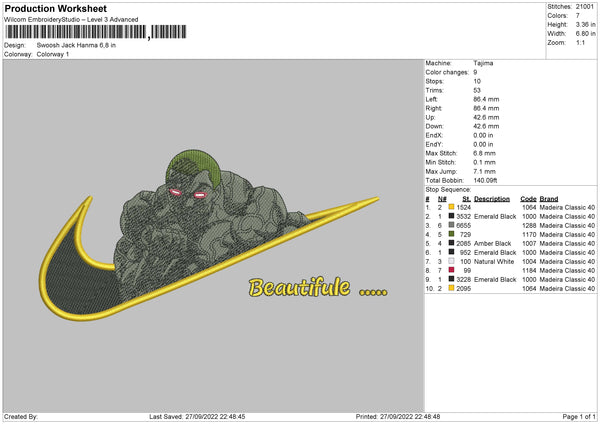
Task: Click the 'Production Worksheet' heading
Action: point(55,8)
